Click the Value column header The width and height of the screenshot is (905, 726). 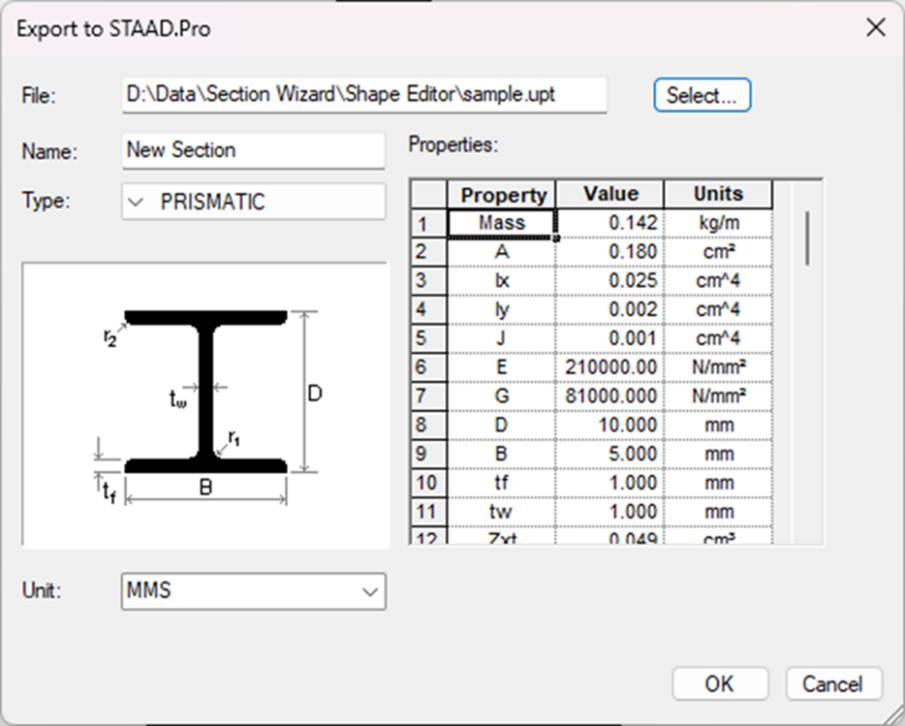(x=610, y=194)
